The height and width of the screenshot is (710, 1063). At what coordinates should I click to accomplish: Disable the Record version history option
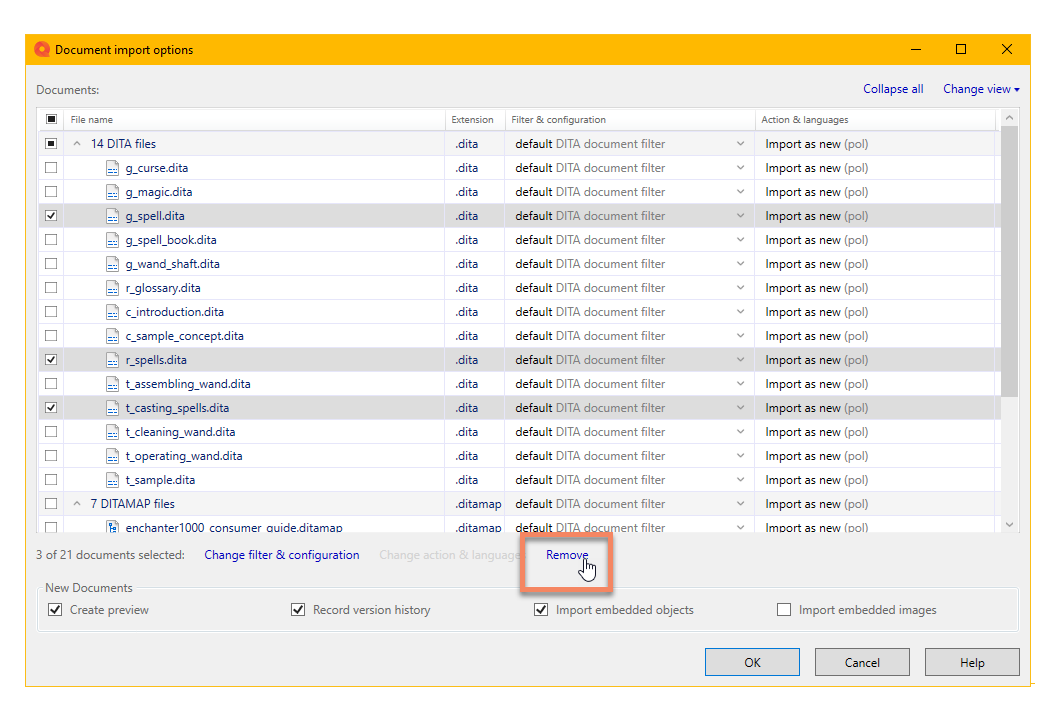[x=297, y=609]
